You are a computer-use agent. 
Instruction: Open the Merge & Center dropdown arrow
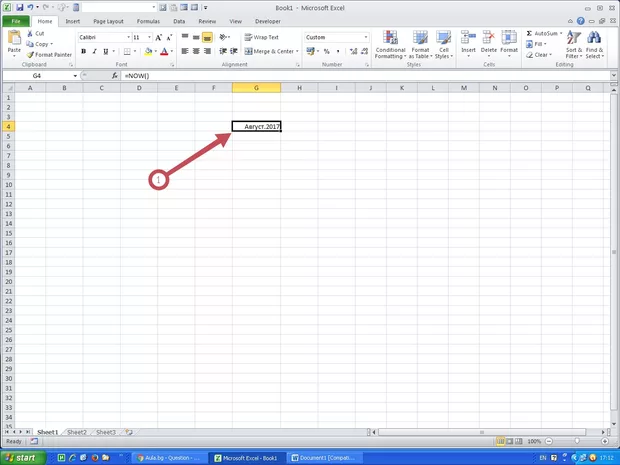click(297, 51)
